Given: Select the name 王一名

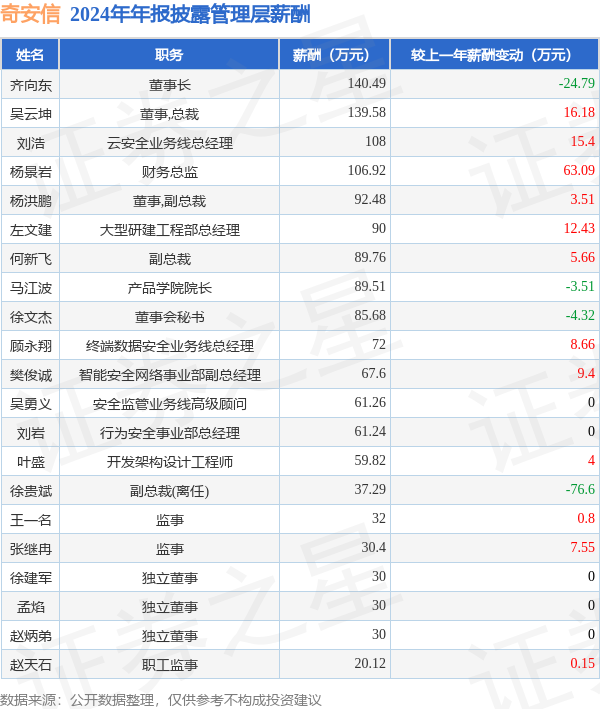Looking at the screenshot, I should click(31, 520).
